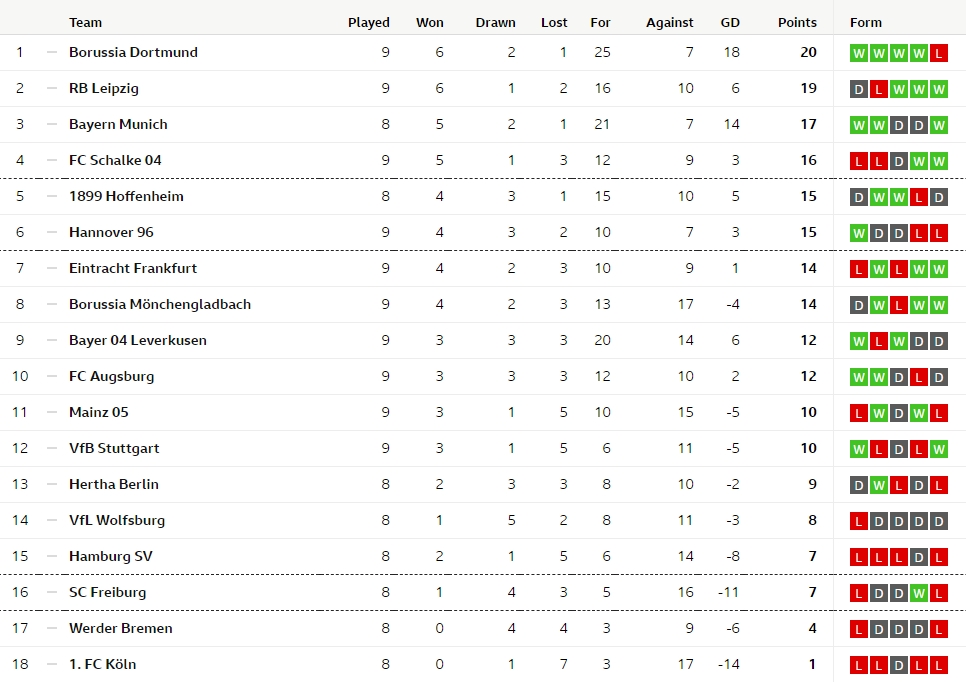The width and height of the screenshot is (966, 682).
Task: Sort table by the Points column header
Action: (x=797, y=22)
